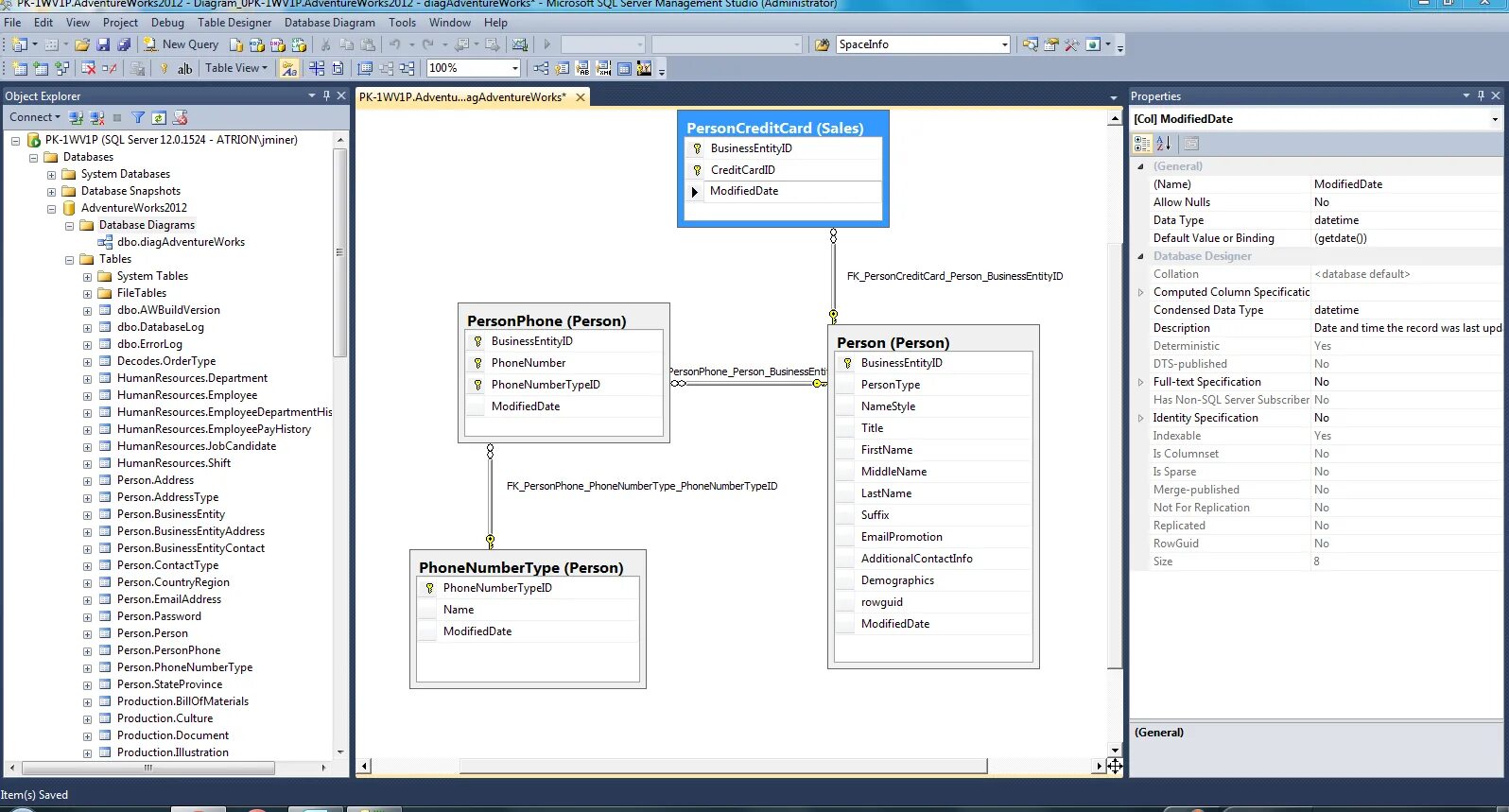Close the diagAdventureWorks diagram tab

coord(581,96)
